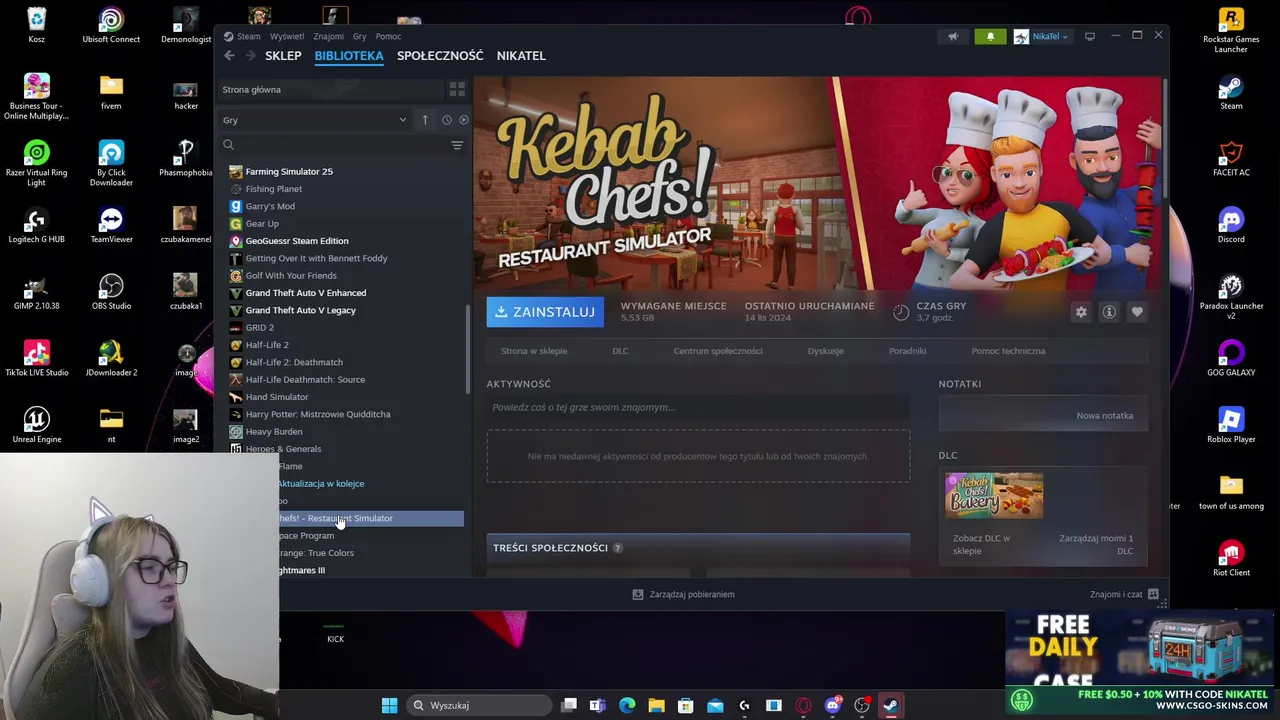Select Getting Over It with Bennett Foddy
This screenshot has height=720, width=1280.
(x=316, y=258)
